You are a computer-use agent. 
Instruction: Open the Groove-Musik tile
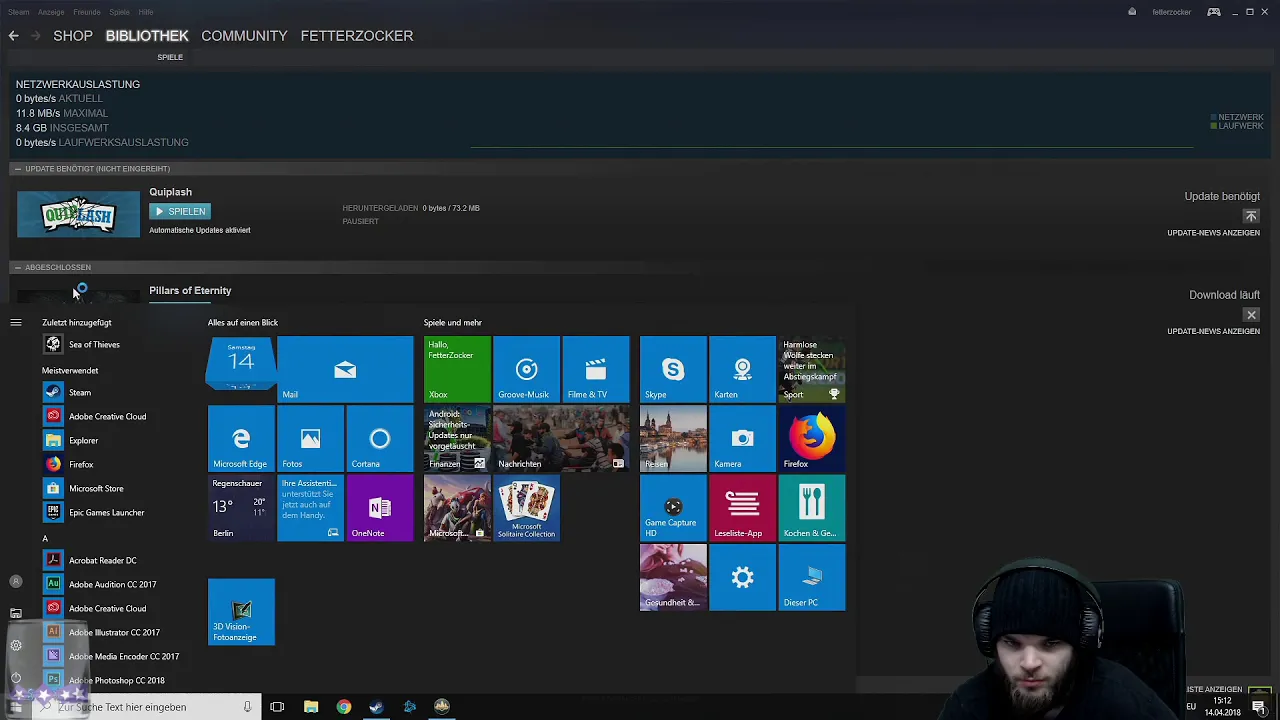pos(526,369)
